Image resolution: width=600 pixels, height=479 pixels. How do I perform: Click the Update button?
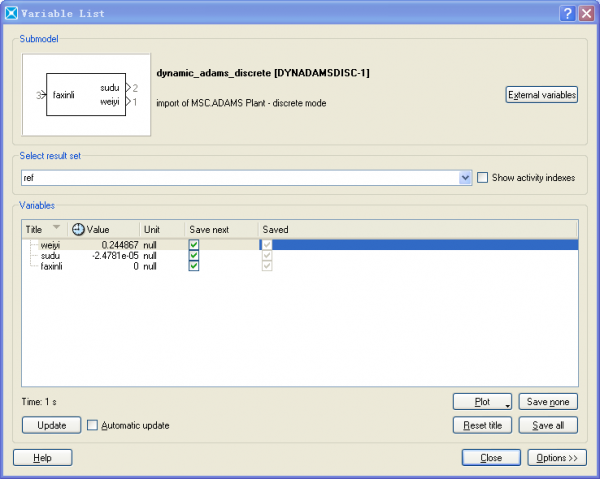coord(51,425)
